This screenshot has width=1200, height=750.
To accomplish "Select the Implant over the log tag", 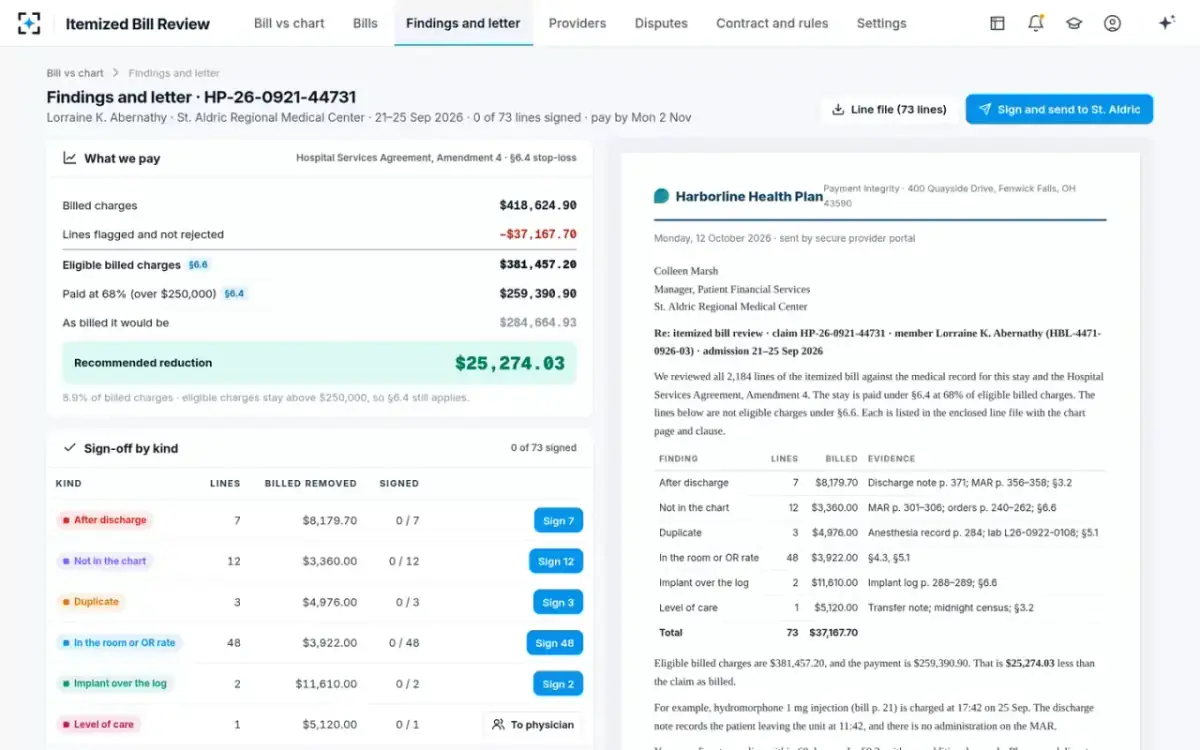I will (x=114, y=684).
